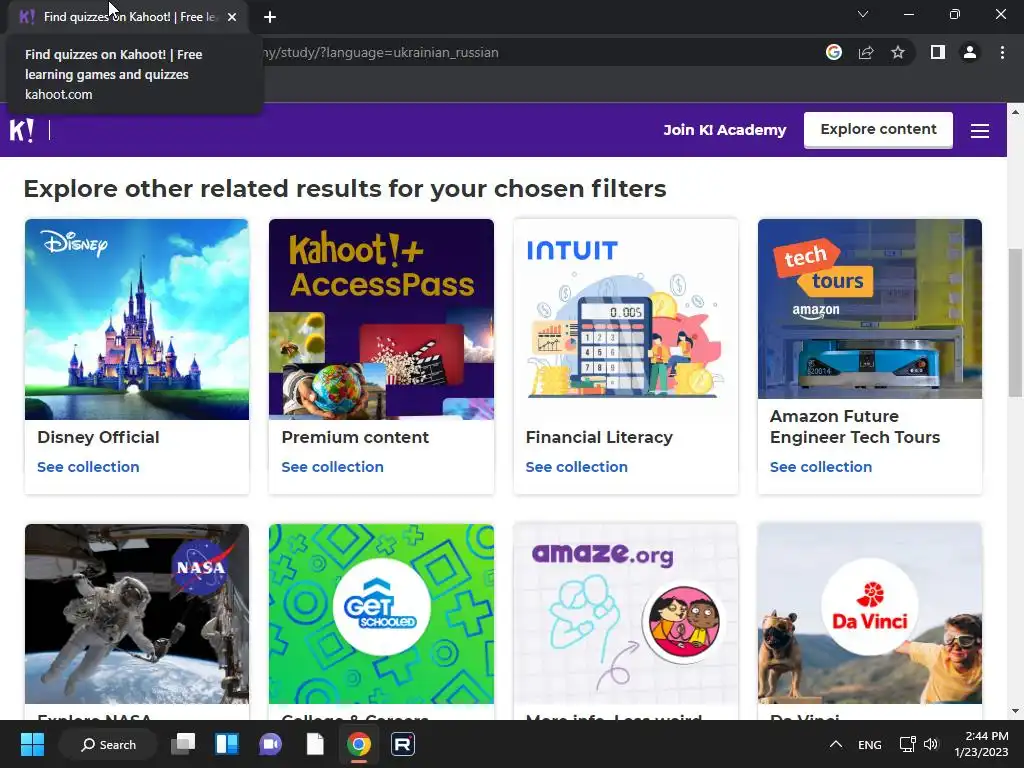
Task: Open the Chat app on taskbar
Action: (270, 744)
